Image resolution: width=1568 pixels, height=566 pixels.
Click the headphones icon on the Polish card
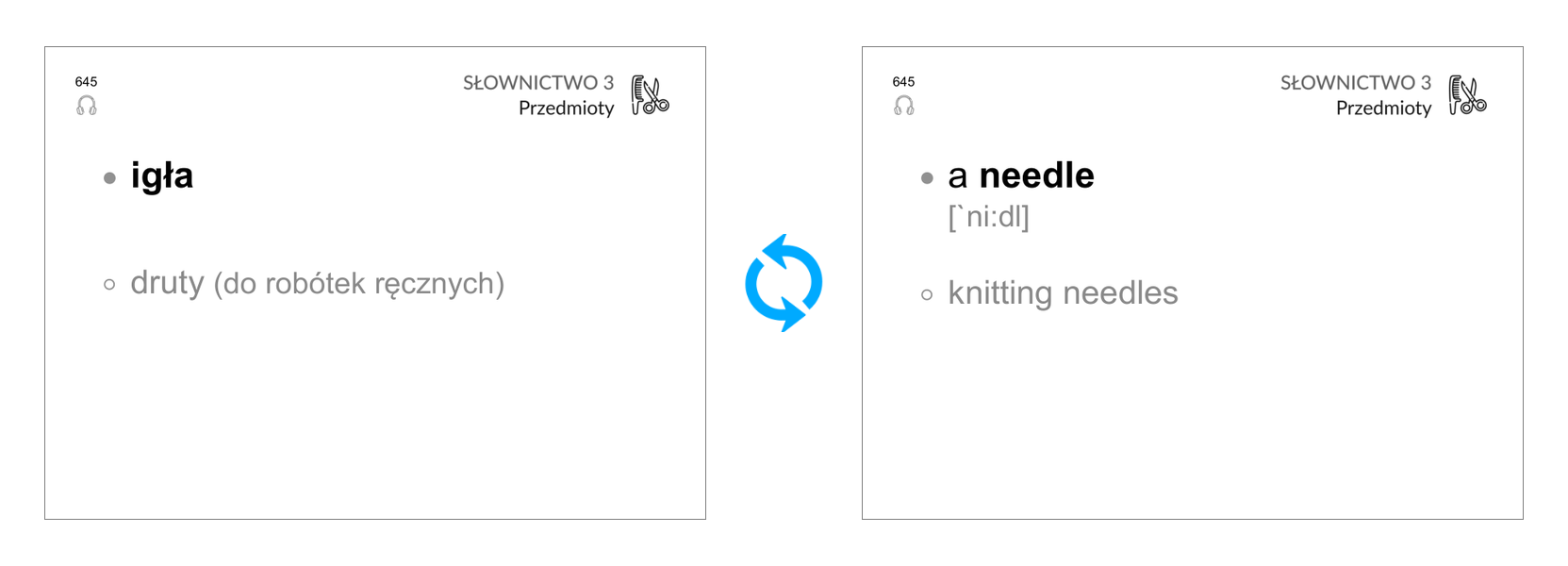[x=87, y=106]
